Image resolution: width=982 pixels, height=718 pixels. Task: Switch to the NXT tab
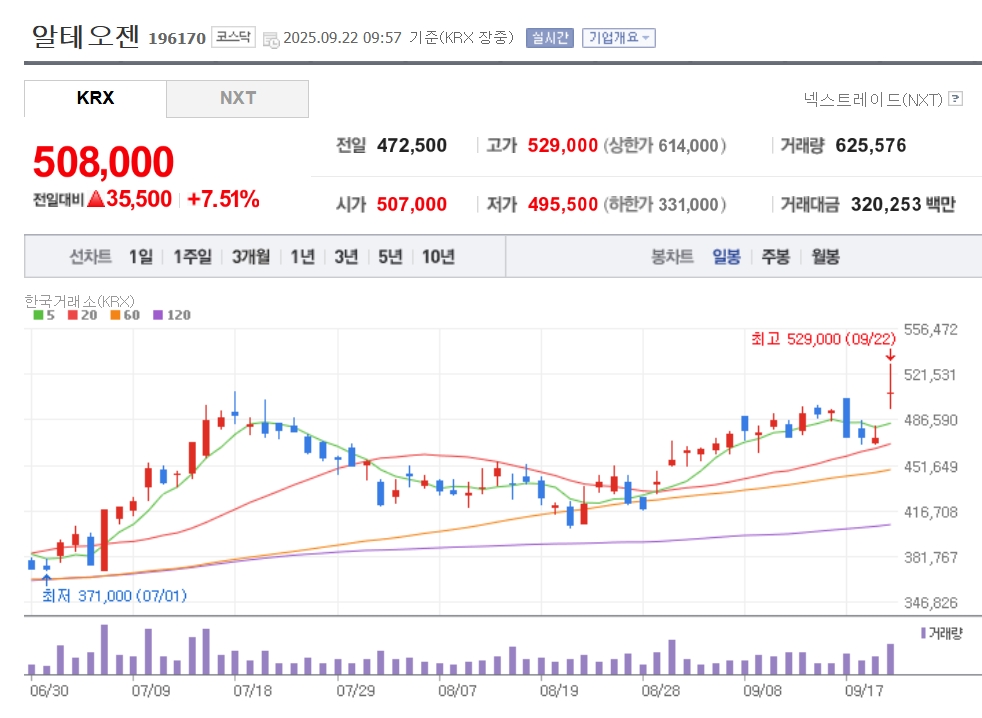pyautogui.click(x=238, y=98)
